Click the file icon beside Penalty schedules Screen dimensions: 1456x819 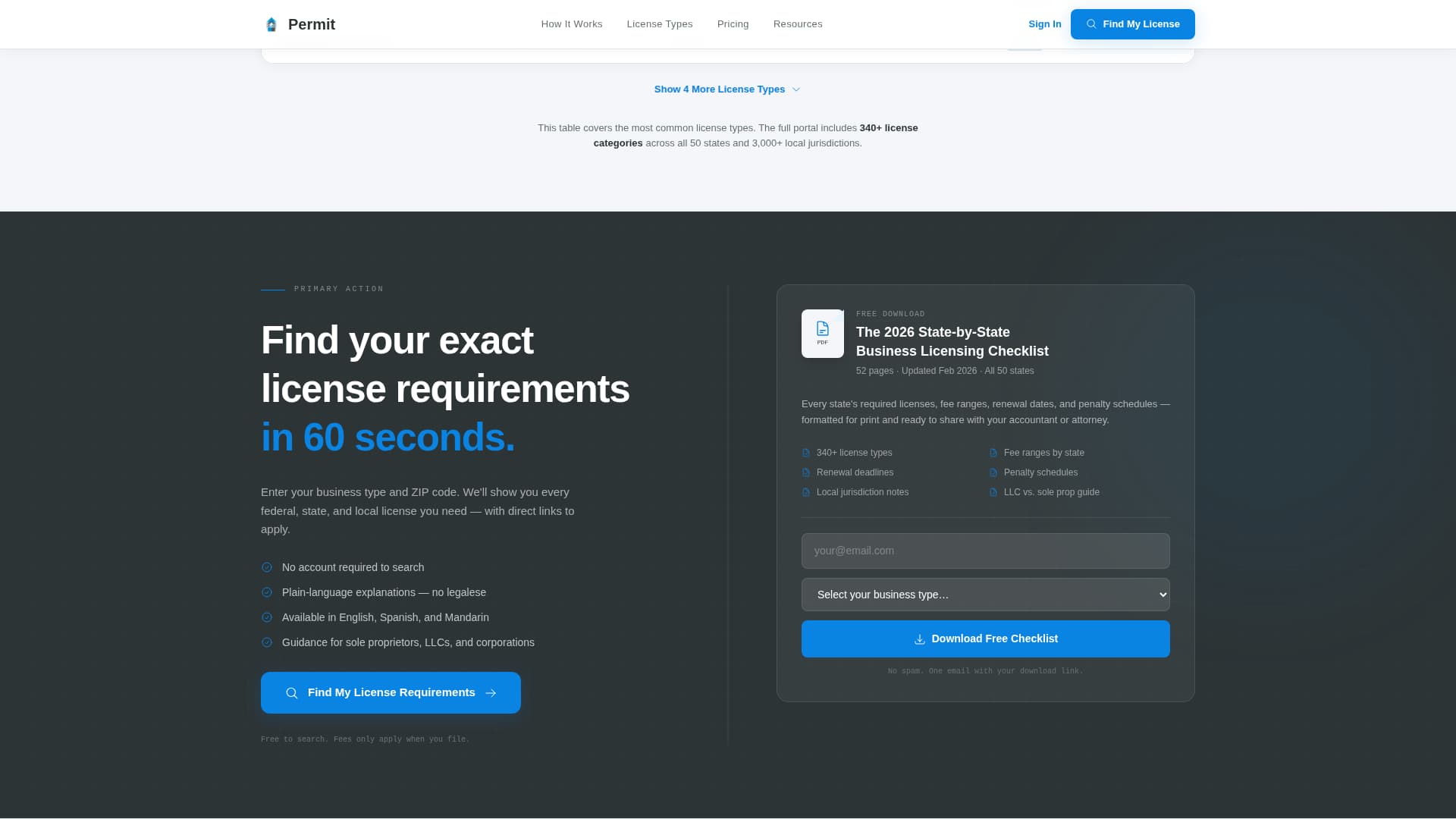pos(993,472)
